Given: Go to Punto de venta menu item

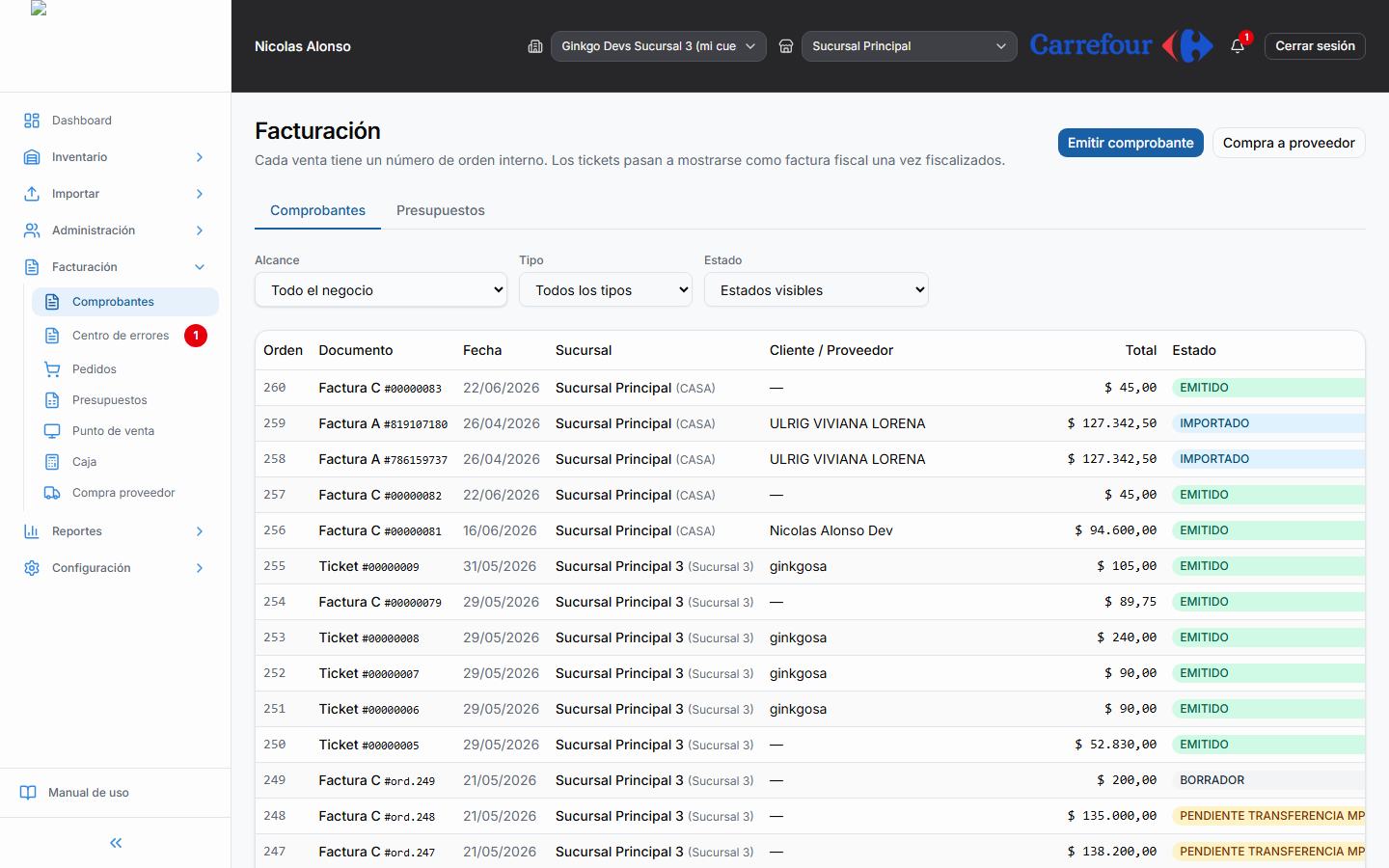Looking at the screenshot, I should 125,431.
